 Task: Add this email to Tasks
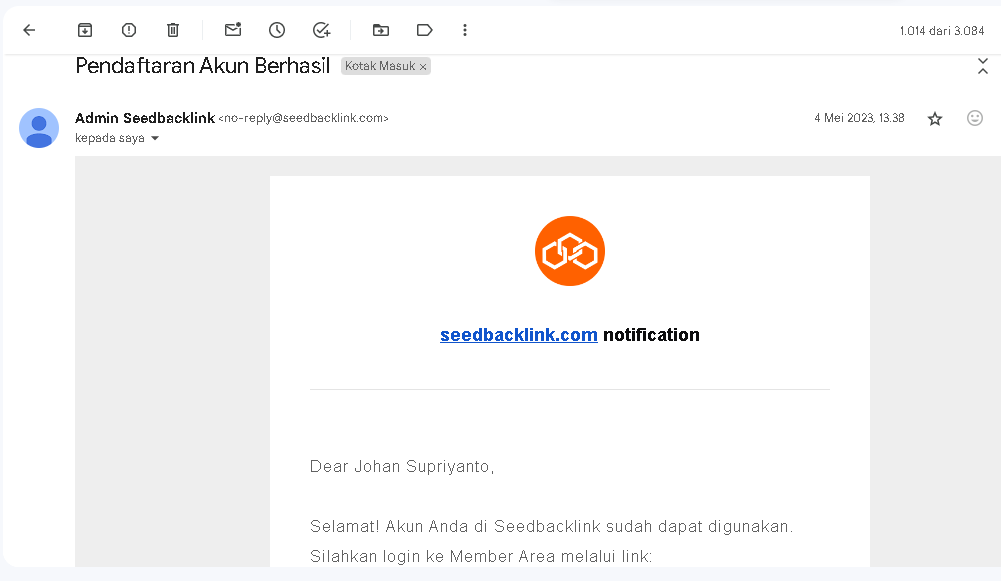[321, 30]
